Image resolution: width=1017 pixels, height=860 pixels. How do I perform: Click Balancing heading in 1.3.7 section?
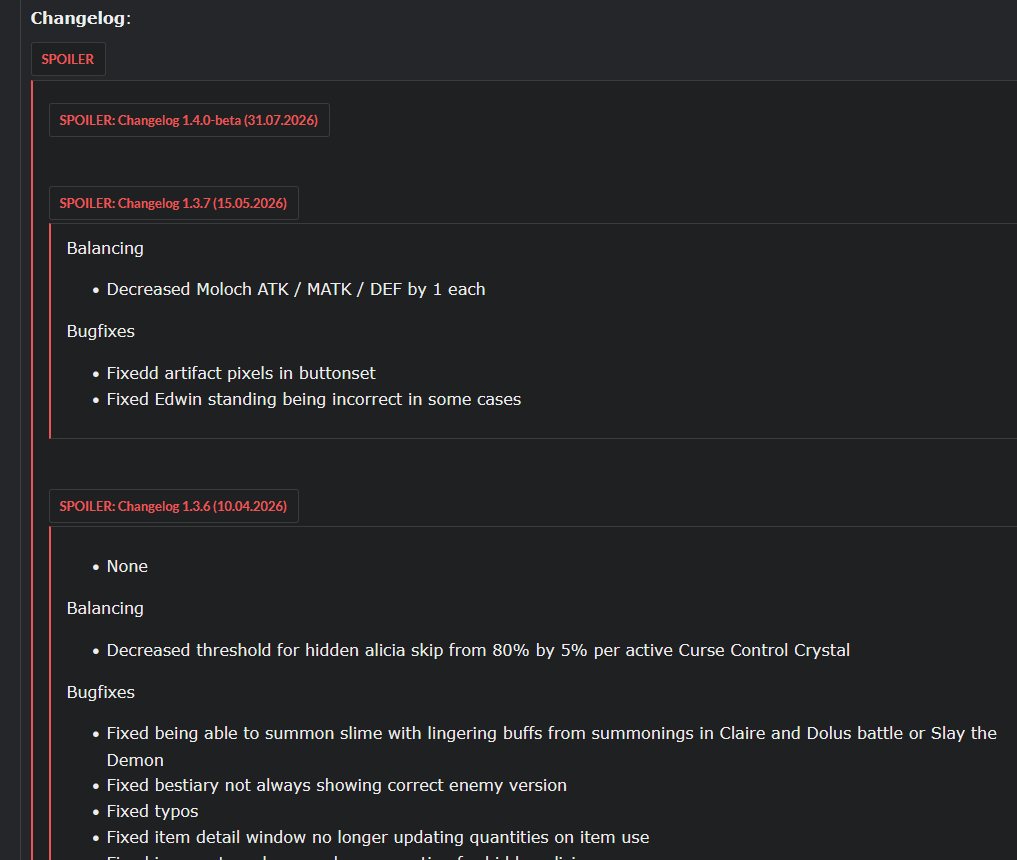[105, 248]
